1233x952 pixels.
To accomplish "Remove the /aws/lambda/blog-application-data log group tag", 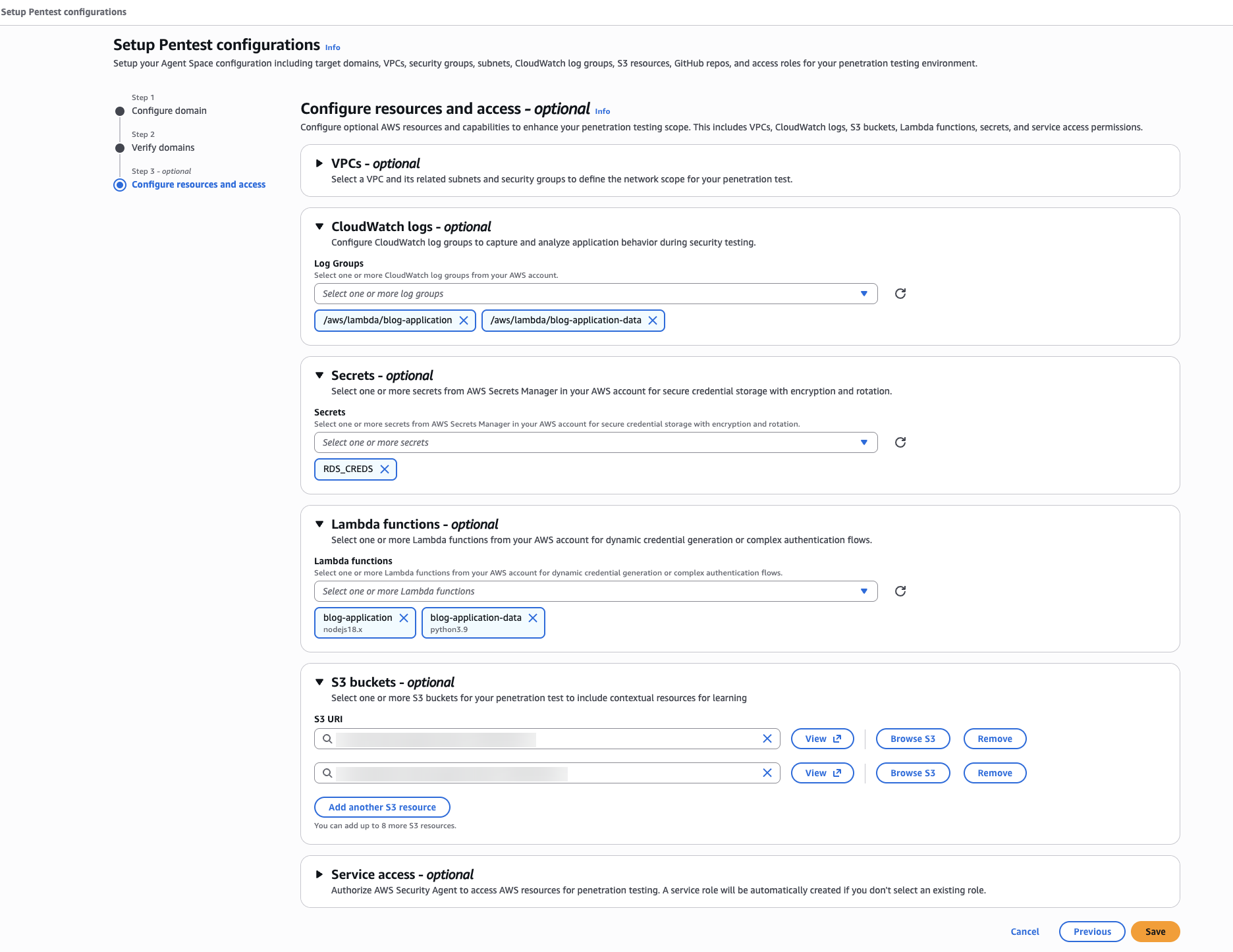I will (x=653, y=321).
